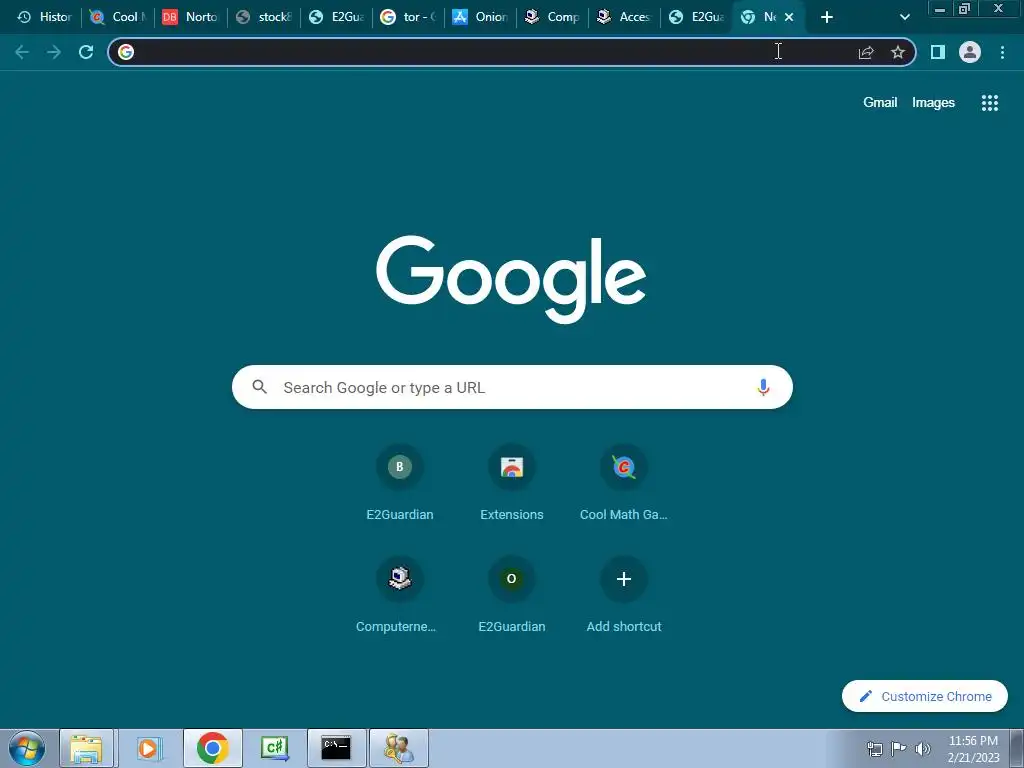The width and height of the screenshot is (1024, 768).
Task: Open the user accounts taskbar icon
Action: 398,748
